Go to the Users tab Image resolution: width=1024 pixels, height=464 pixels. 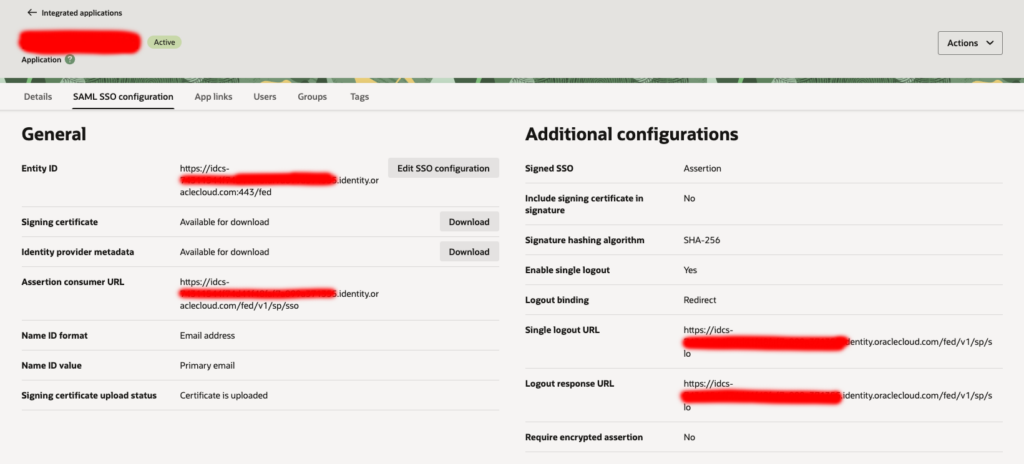(x=265, y=97)
